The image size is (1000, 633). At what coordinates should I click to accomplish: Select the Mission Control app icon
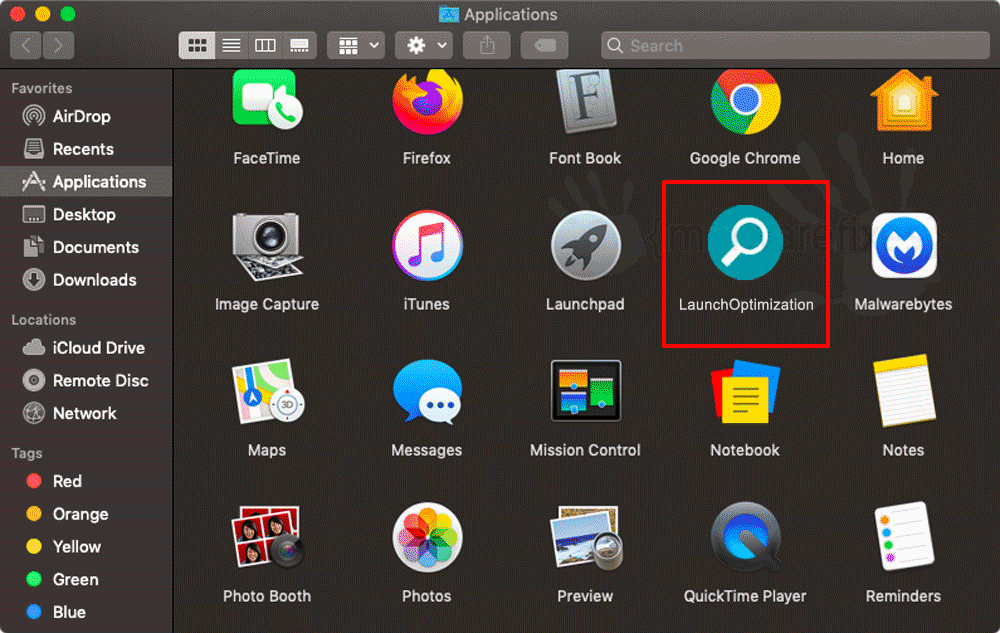(x=585, y=391)
